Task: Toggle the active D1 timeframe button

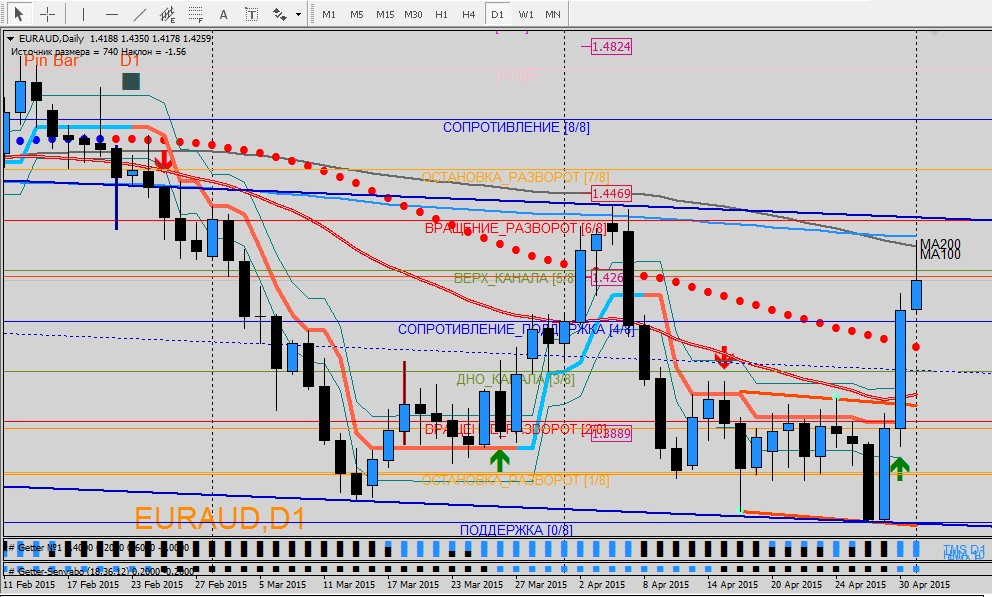Action: pyautogui.click(x=497, y=14)
